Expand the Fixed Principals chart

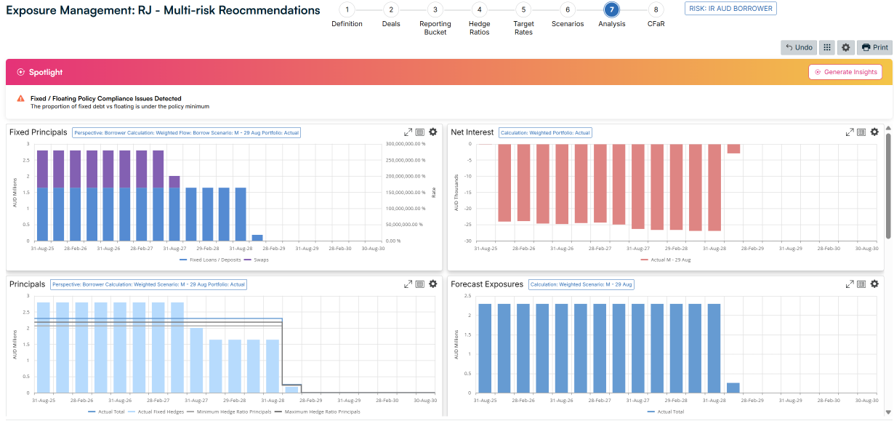[408, 132]
